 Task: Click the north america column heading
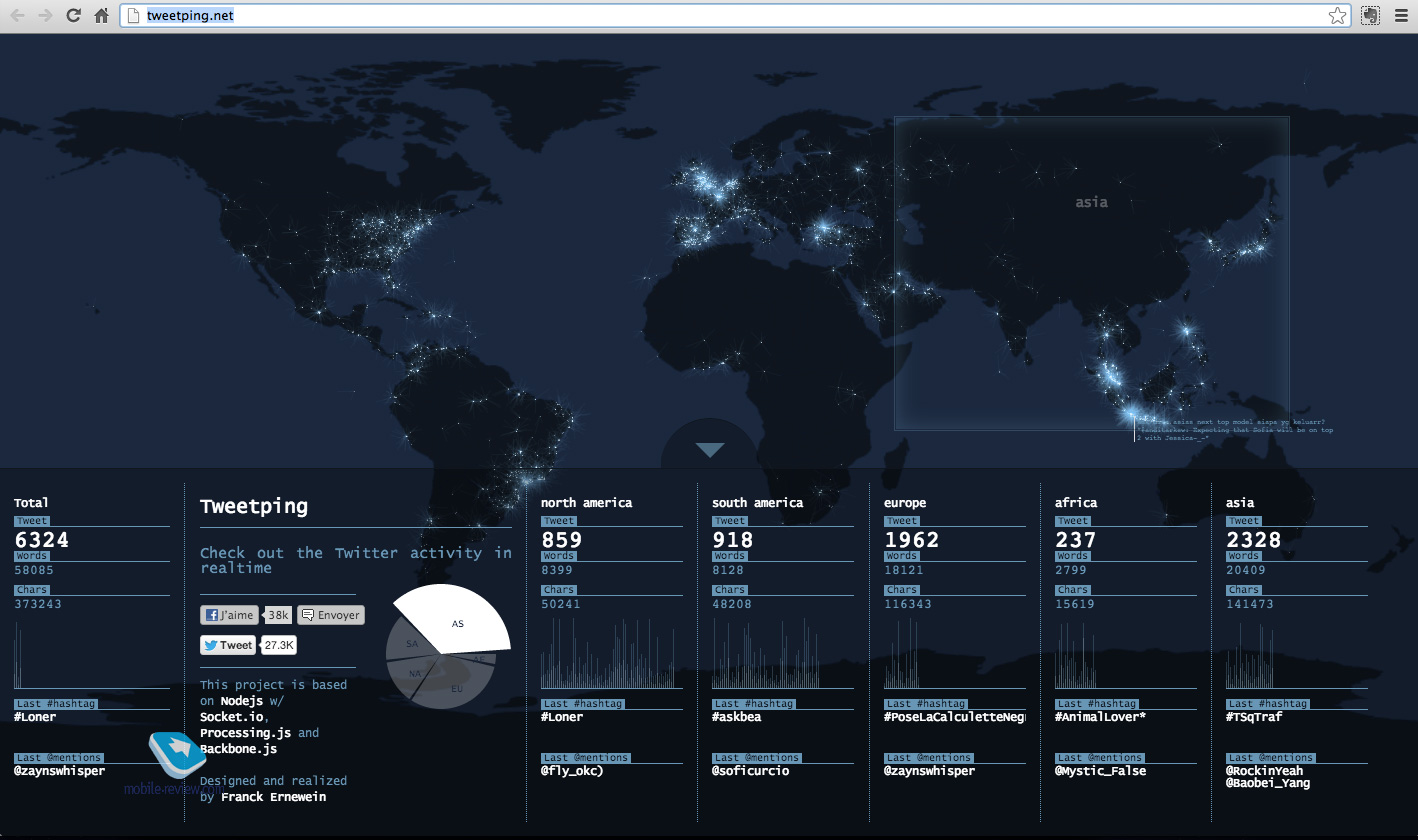pos(586,503)
